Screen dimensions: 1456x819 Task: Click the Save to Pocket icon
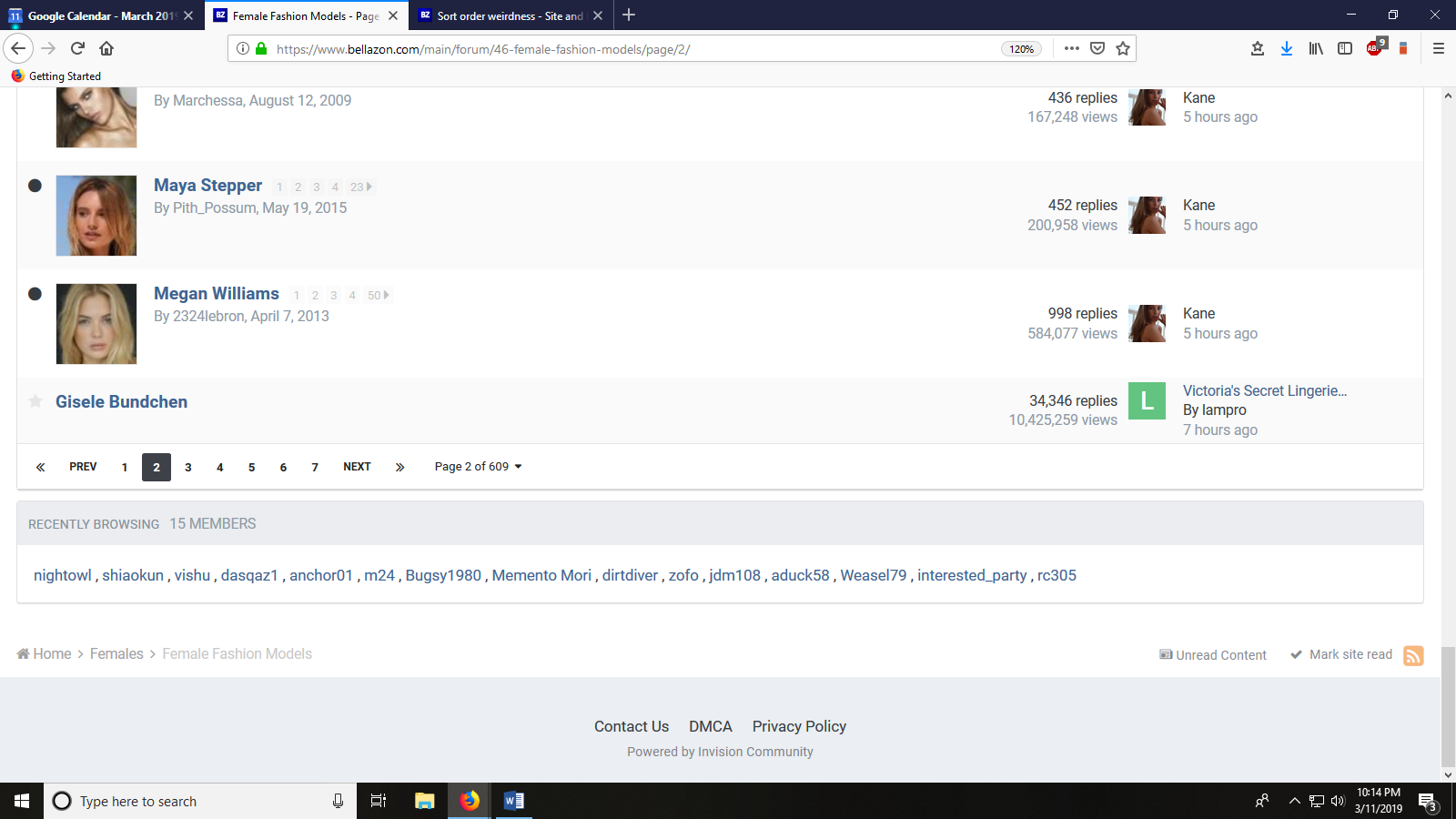tap(1097, 48)
